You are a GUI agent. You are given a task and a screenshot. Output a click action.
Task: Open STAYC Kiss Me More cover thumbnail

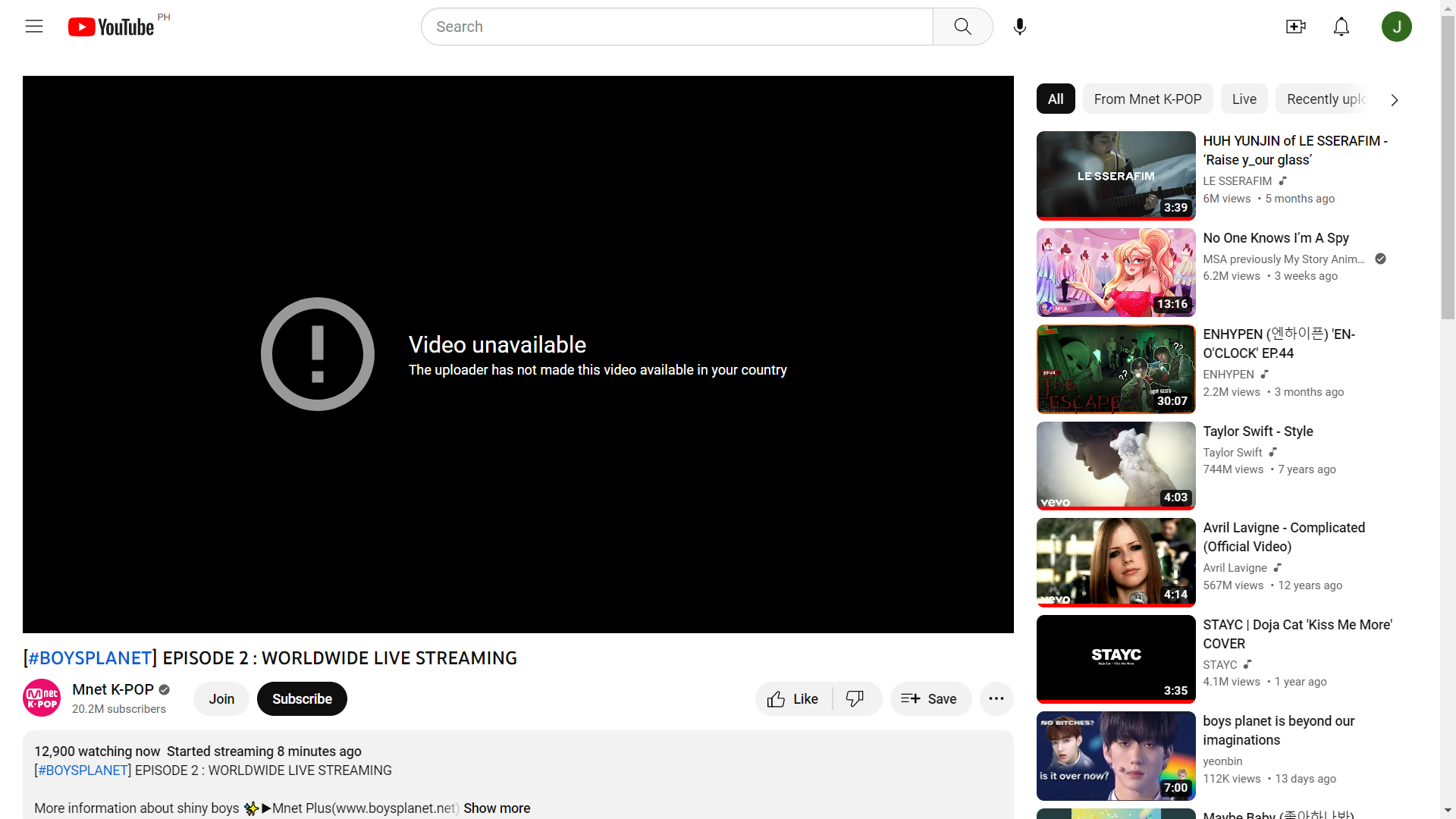tap(1116, 659)
